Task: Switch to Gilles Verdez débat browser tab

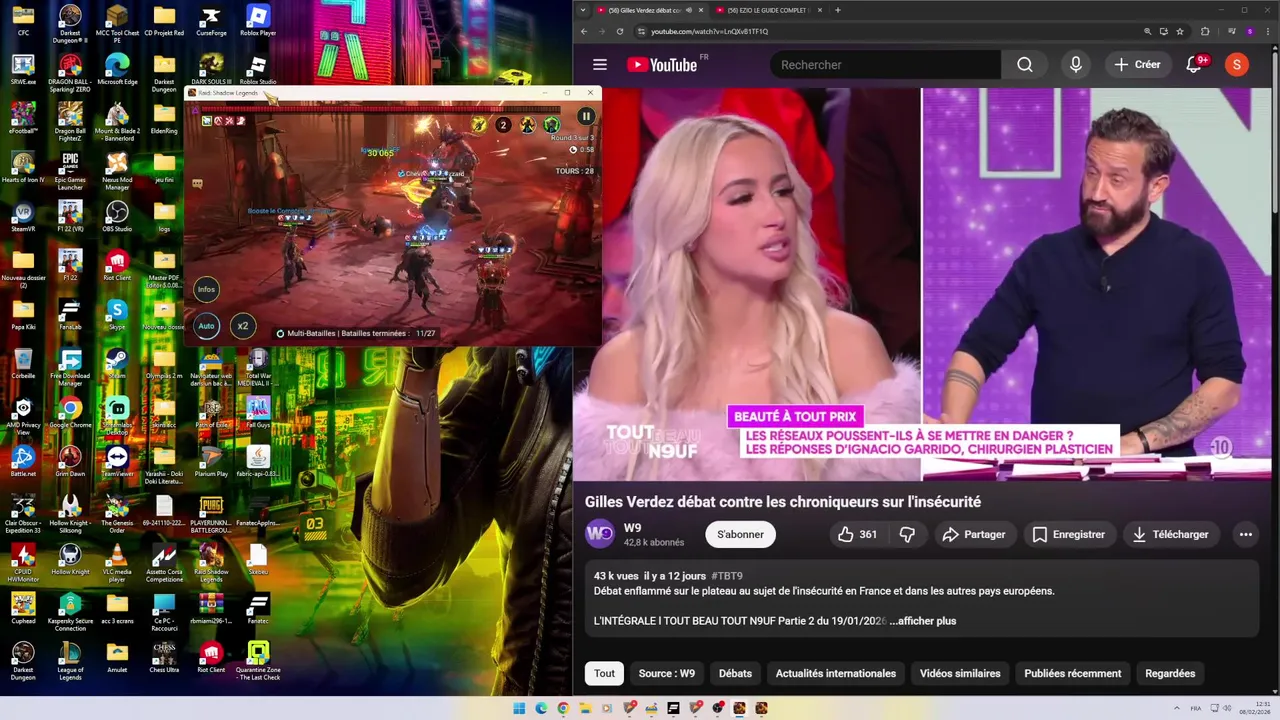Action: (x=645, y=10)
